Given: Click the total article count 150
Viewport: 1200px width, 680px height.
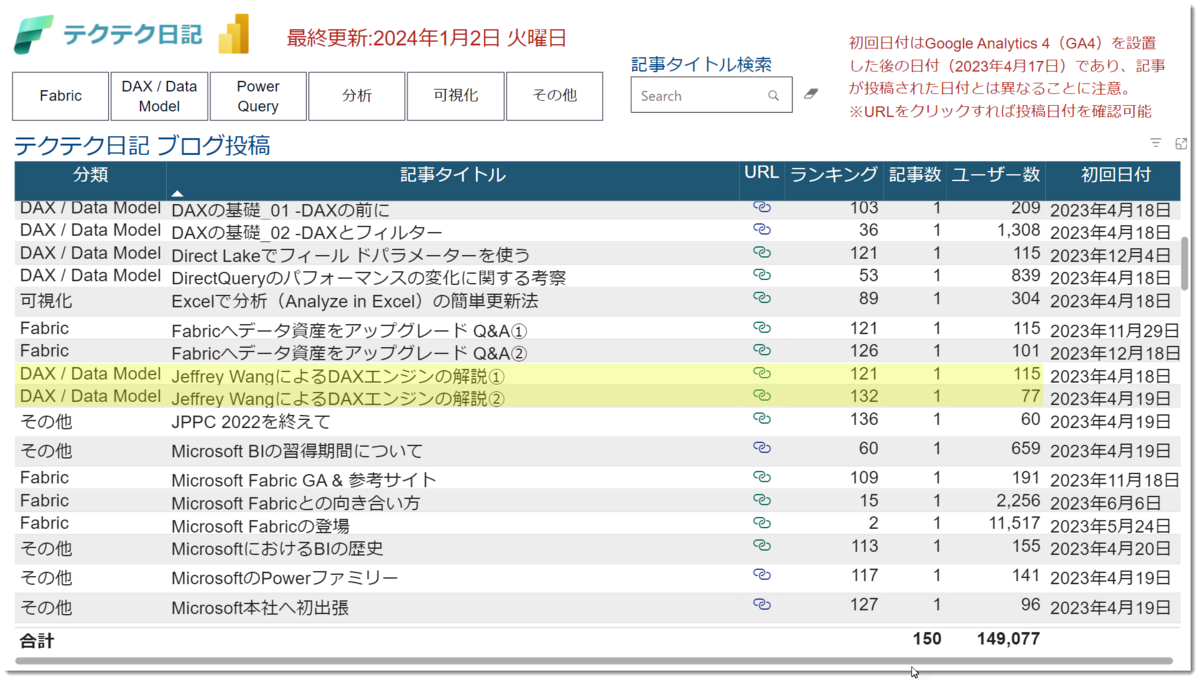Looking at the screenshot, I should [x=927, y=638].
